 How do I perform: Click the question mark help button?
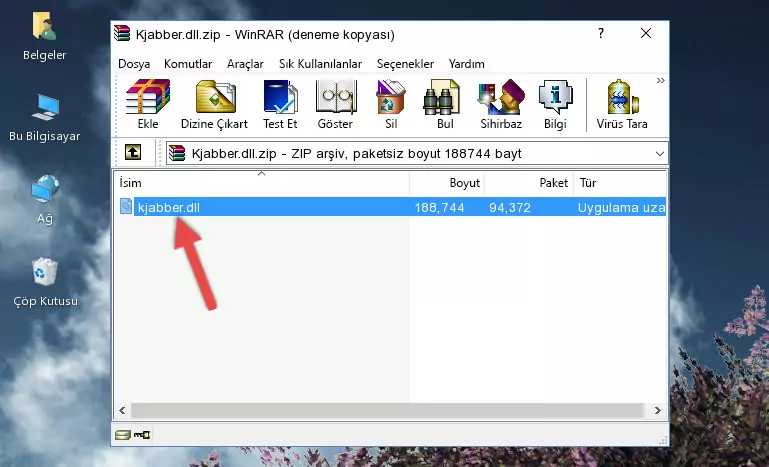coord(601,33)
